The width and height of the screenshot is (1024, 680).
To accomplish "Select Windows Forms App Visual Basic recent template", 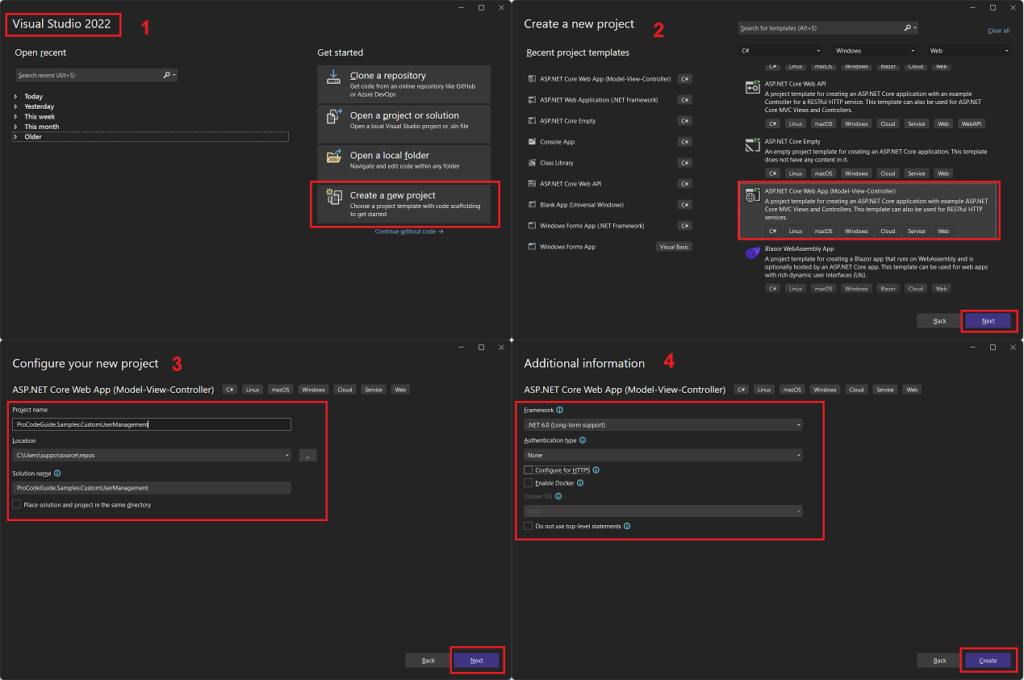I will coord(609,247).
